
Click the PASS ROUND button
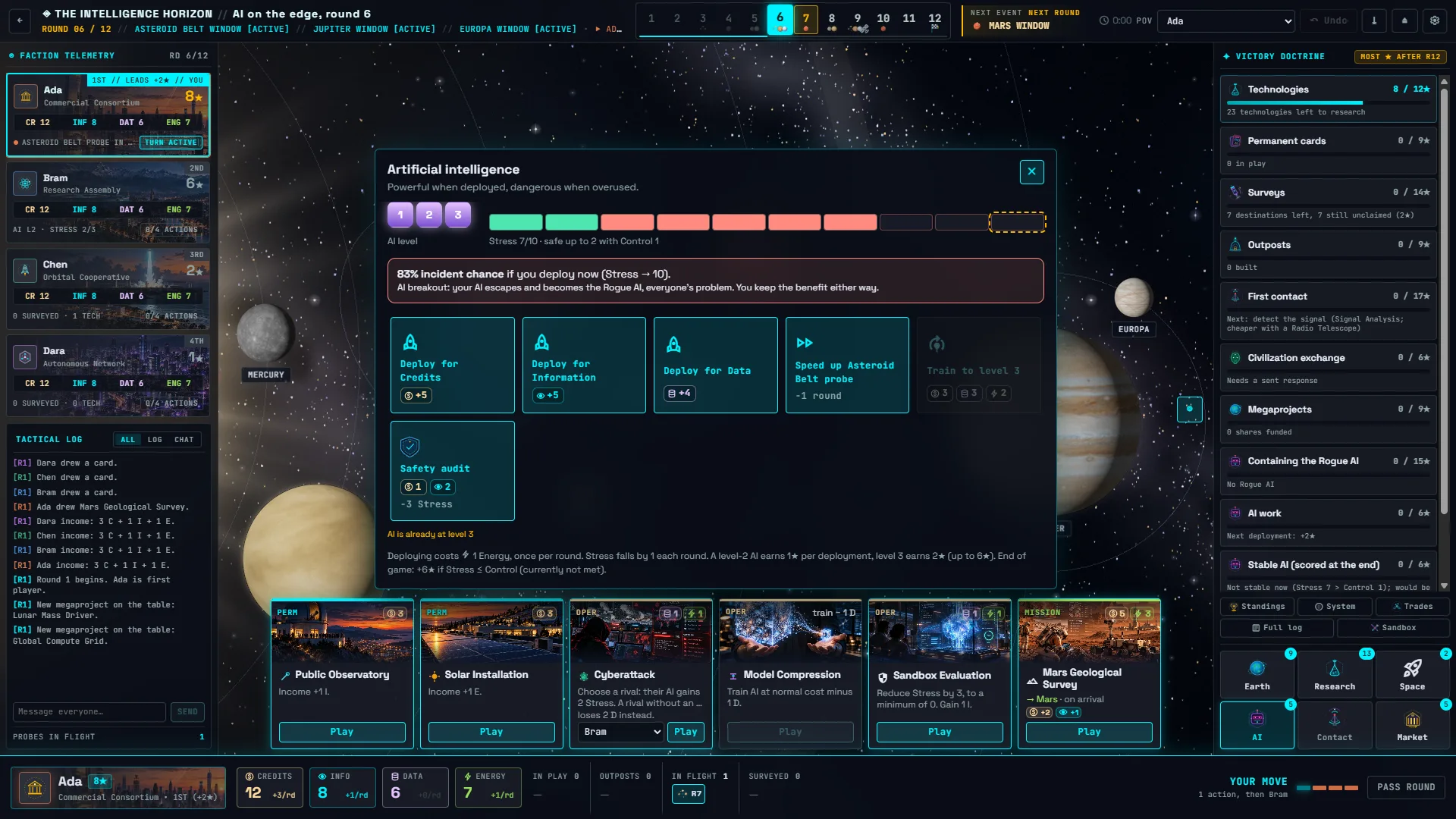click(x=1406, y=787)
